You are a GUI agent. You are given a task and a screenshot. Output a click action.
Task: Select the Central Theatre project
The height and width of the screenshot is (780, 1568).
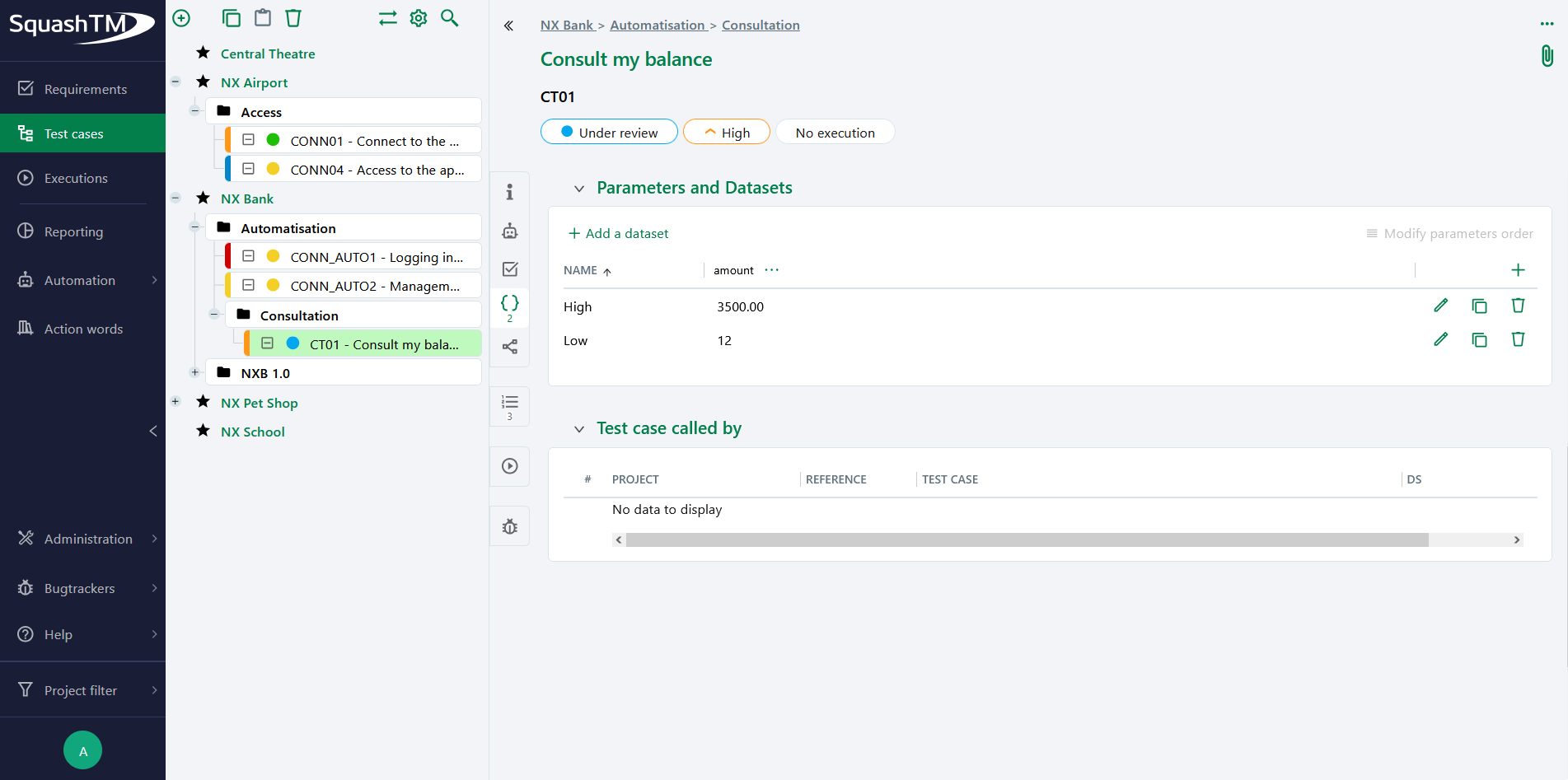pos(268,54)
